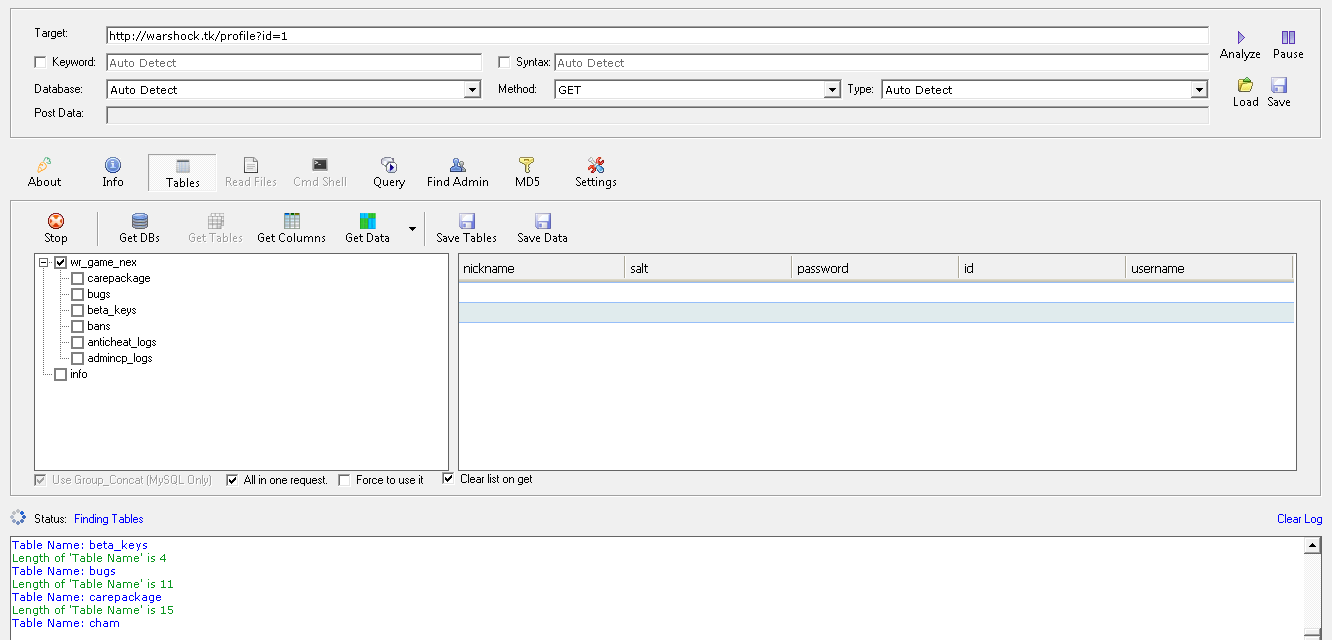
Task: Click the Load folder icon
Action: 1245,85
